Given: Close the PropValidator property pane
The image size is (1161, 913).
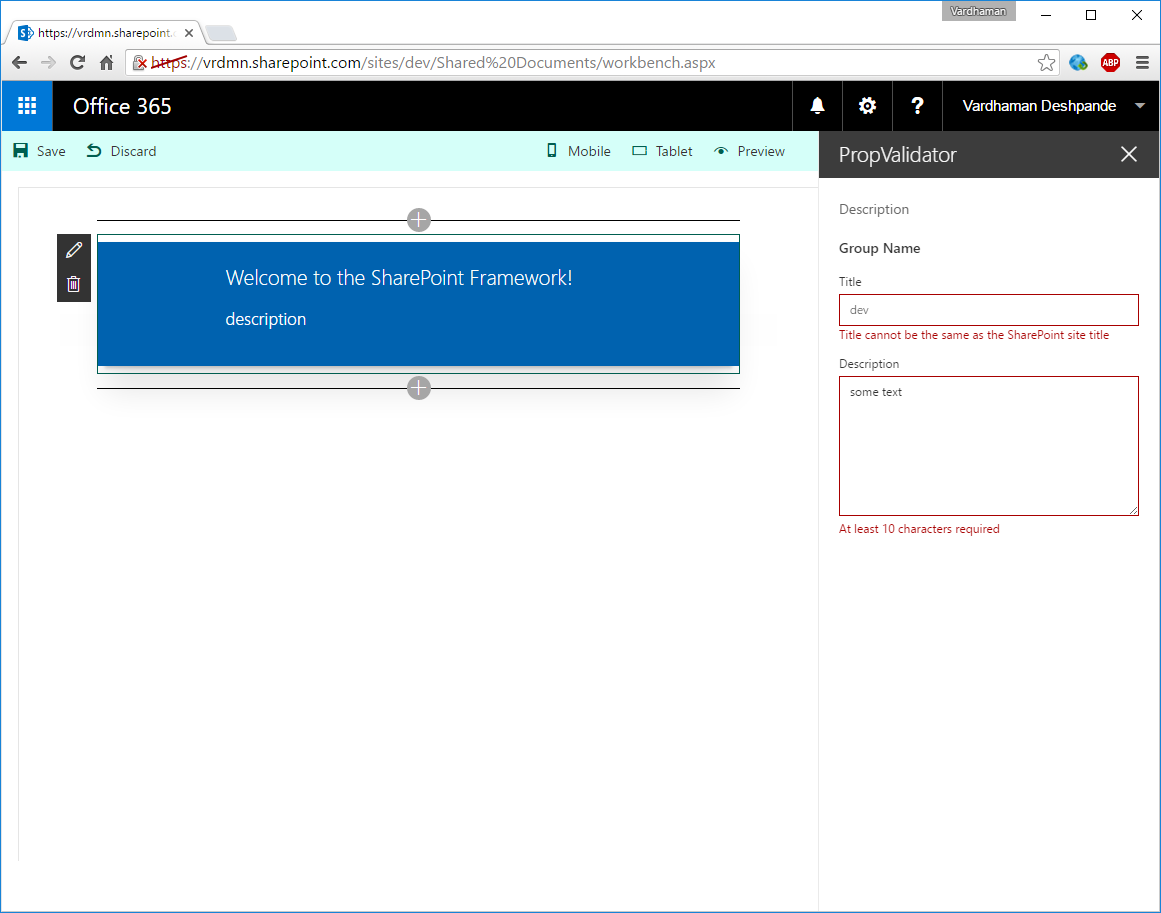Looking at the screenshot, I should 1128,154.
